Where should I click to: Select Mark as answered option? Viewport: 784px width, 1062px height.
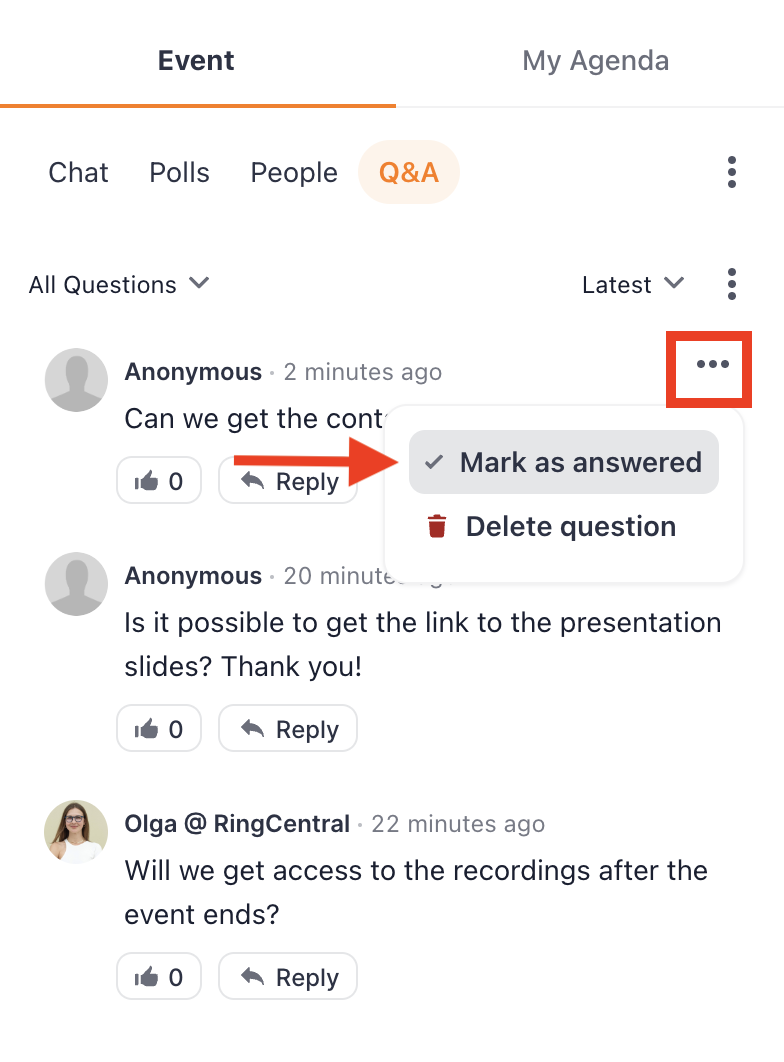[x=563, y=462]
